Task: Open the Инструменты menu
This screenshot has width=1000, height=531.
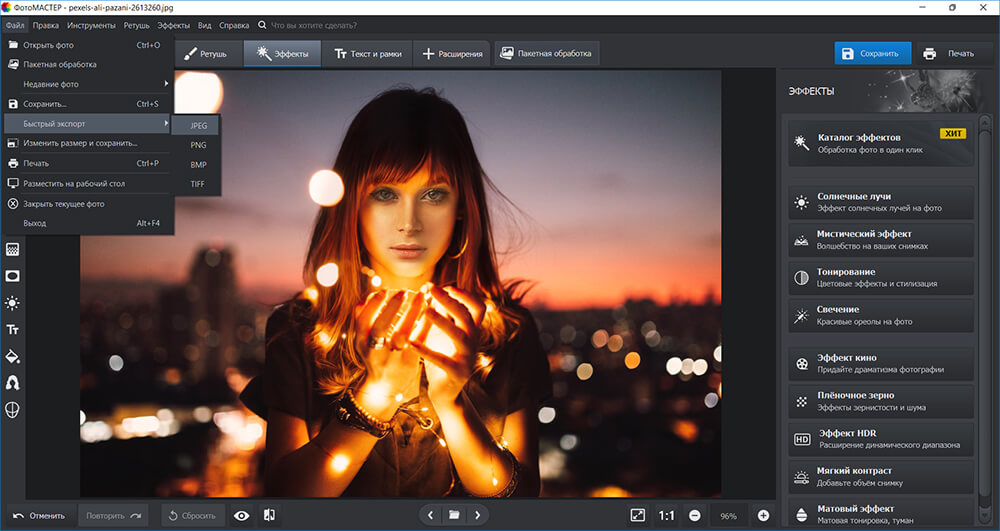Action: click(91, 25)
